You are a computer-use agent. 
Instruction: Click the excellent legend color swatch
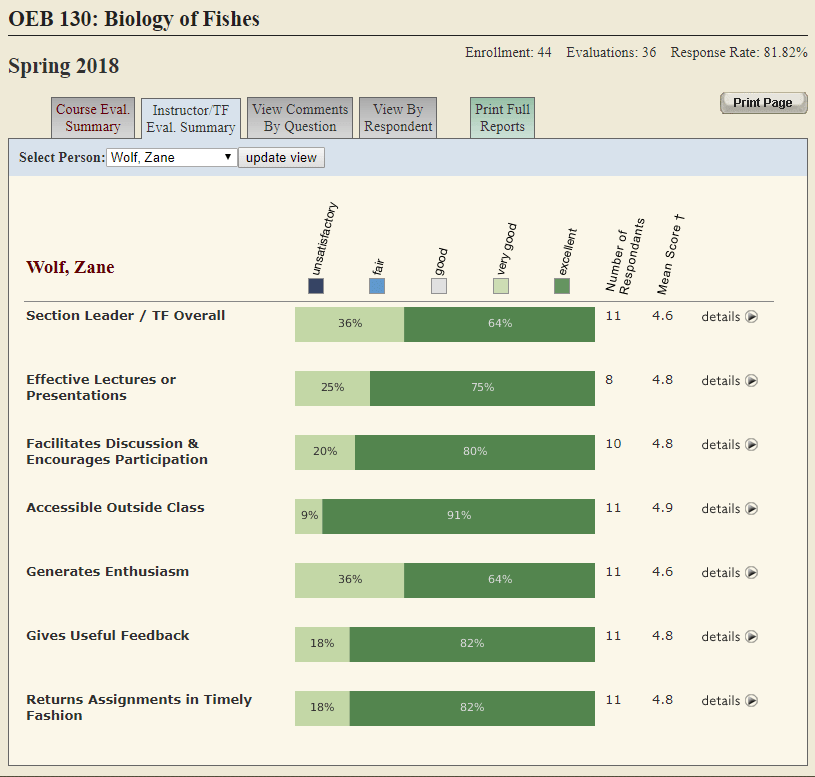pos(562,286)
